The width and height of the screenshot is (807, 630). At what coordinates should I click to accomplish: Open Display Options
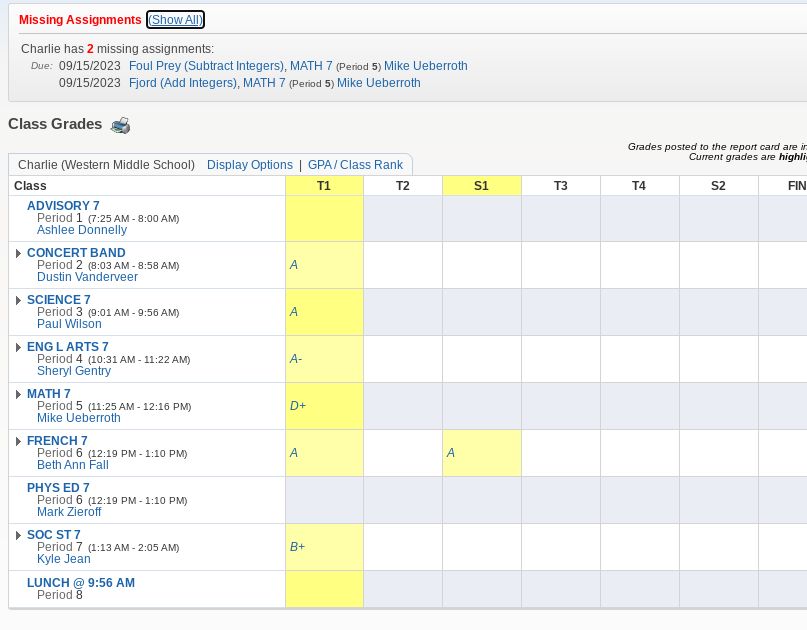coord(249,165)
